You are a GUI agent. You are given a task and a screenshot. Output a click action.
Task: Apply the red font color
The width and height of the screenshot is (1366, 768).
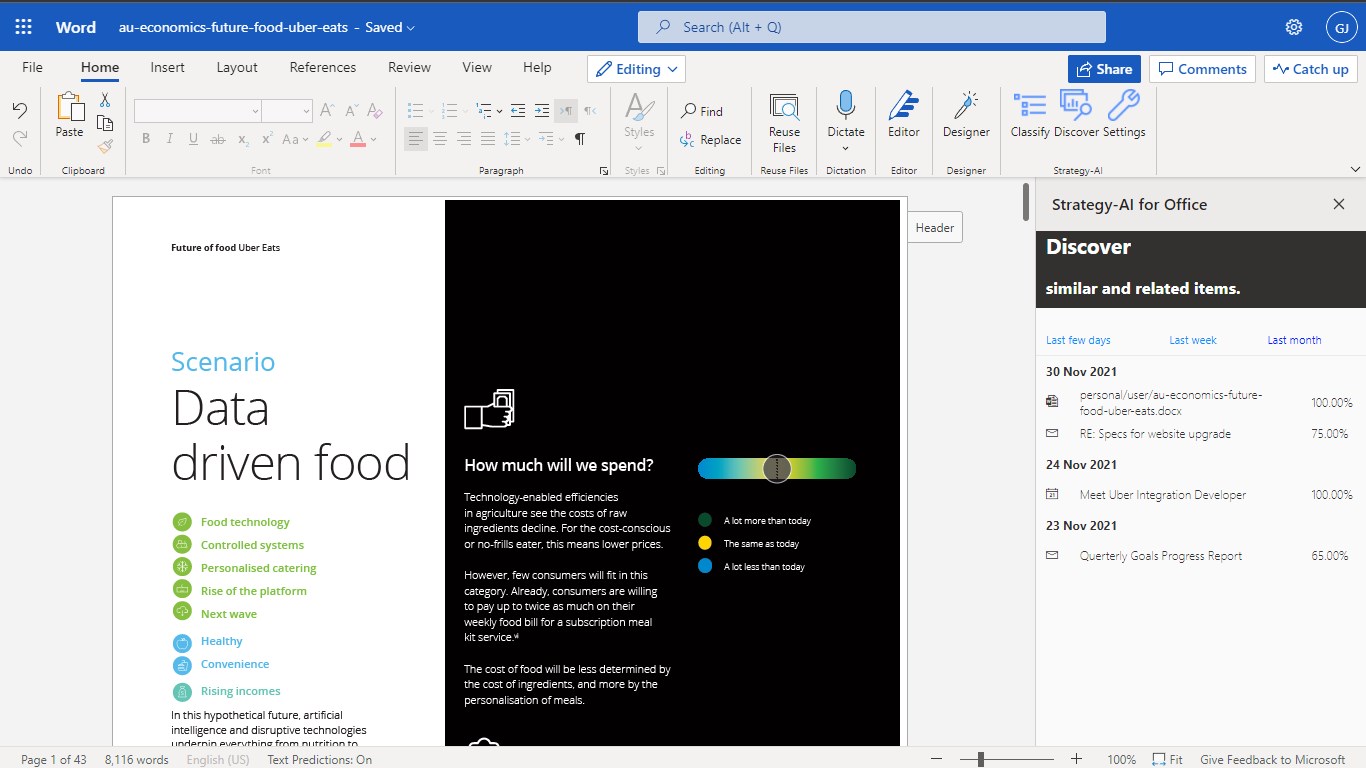click(x=357, y=139)
